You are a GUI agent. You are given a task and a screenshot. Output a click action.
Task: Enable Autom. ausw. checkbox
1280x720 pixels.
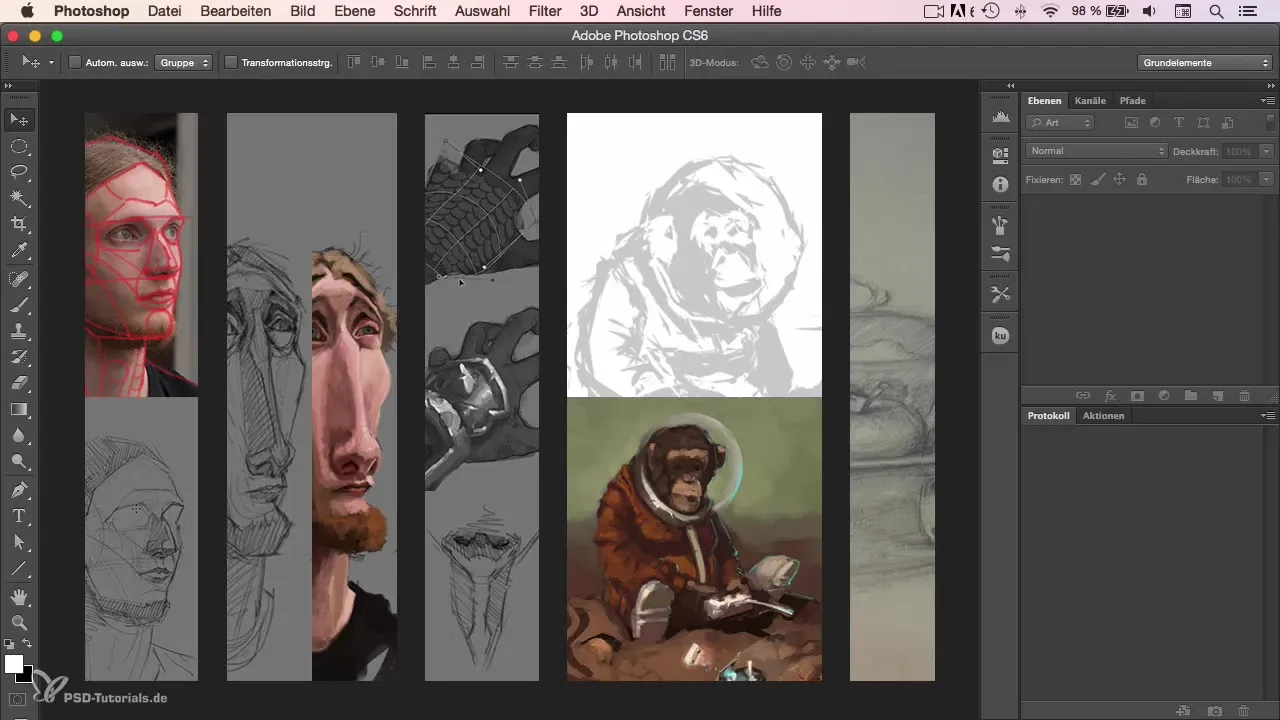pos(74,62)
